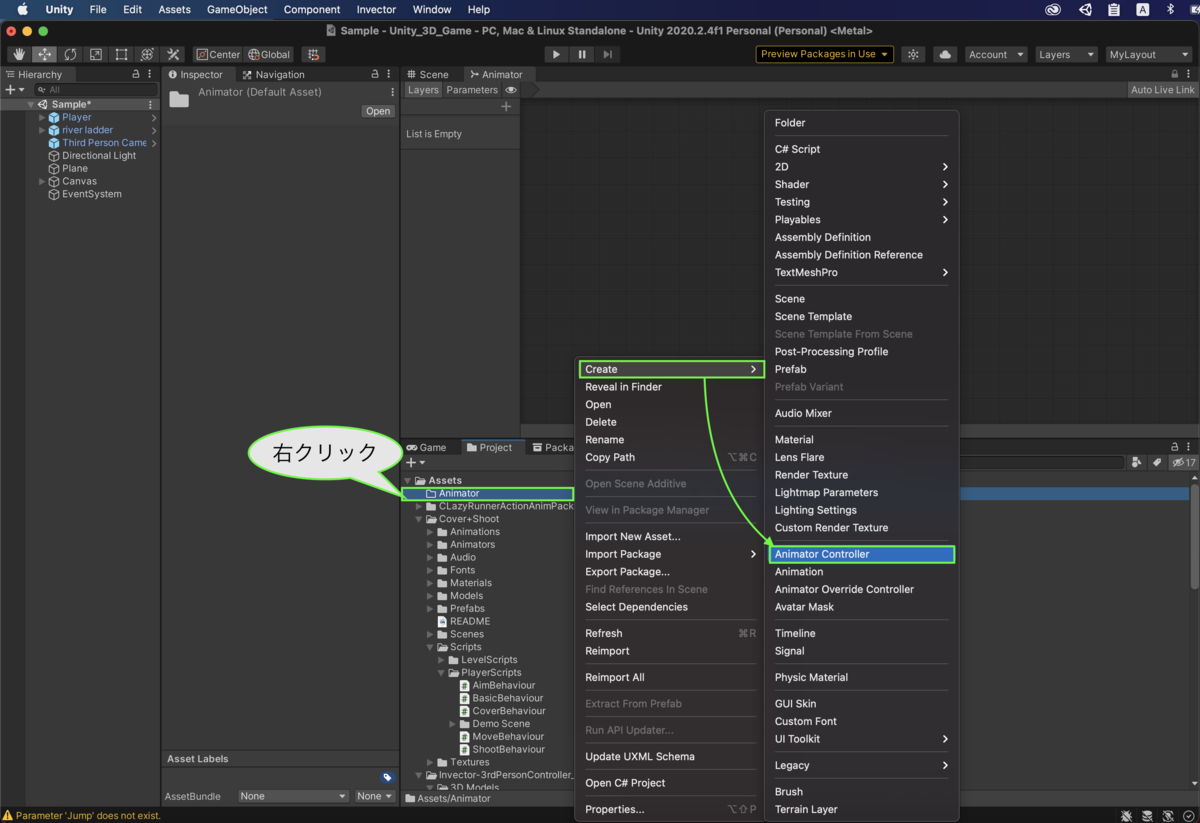This screenshot has width=1200, height=823.
Task: Click the Bluetooth icon in macOS menu bar
Action: coord(1173,9)
